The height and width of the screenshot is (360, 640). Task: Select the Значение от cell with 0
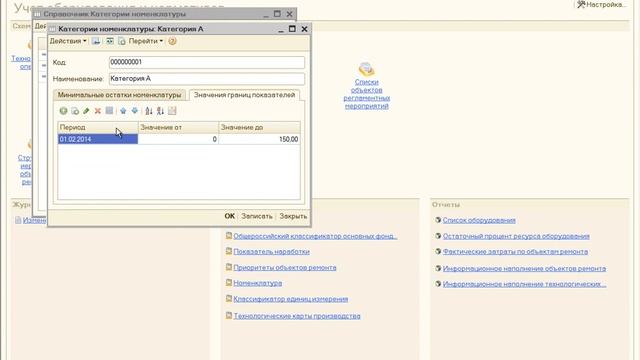[x=178, y=139]
